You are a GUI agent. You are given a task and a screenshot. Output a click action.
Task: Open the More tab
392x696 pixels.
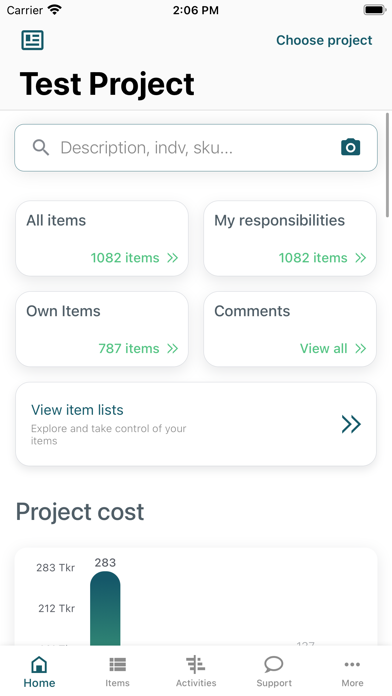pyautogui.click(x=352, y=672)
